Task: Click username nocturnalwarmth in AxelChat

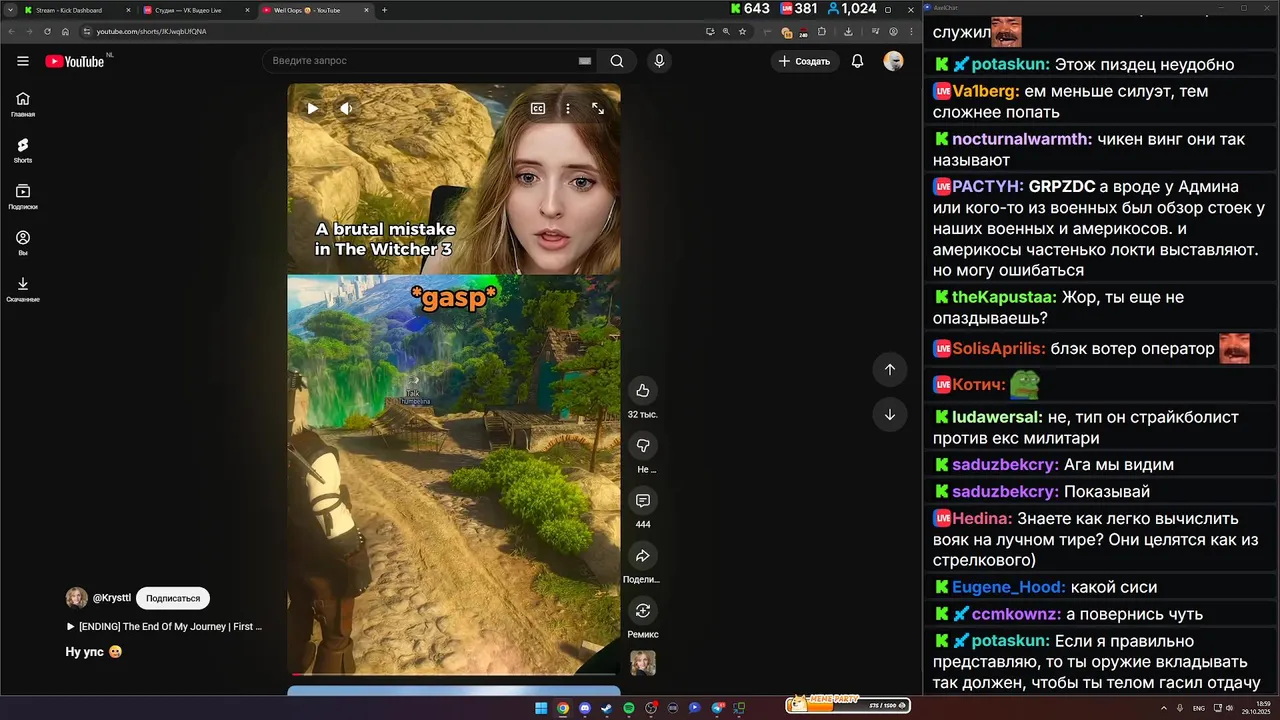Action: 1022,139
